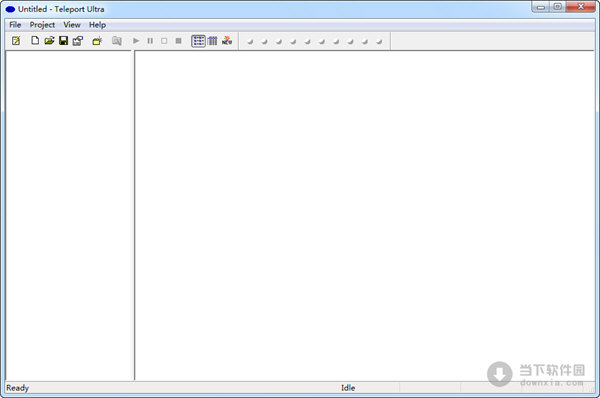Launch the New Project Wizard icon
The height and width of the screenshot is (398, 600).
point(16,41)
